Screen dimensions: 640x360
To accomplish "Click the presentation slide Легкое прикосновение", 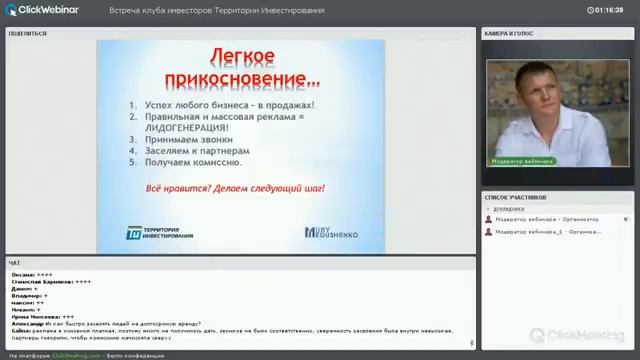I will tap(240, 146).
